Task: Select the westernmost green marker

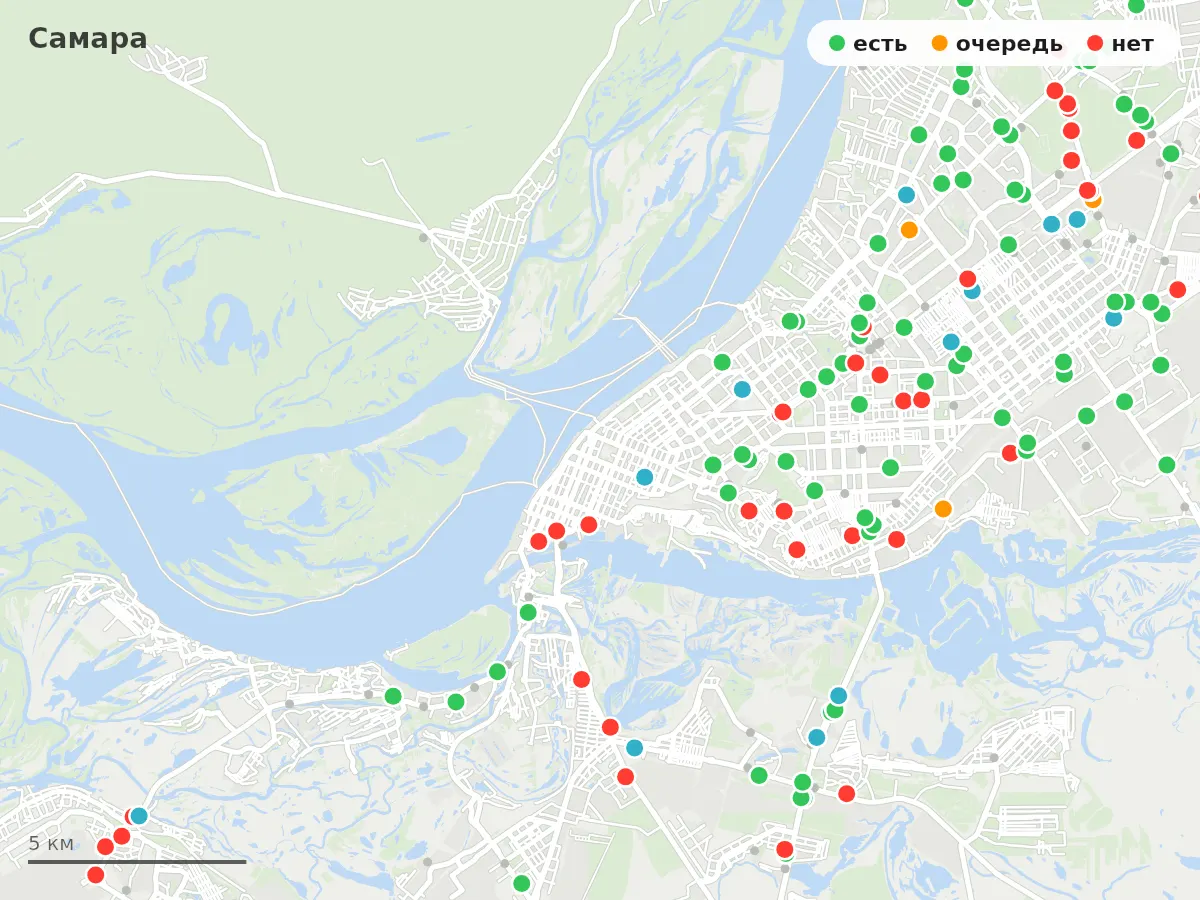Action: tap(393, 696)
